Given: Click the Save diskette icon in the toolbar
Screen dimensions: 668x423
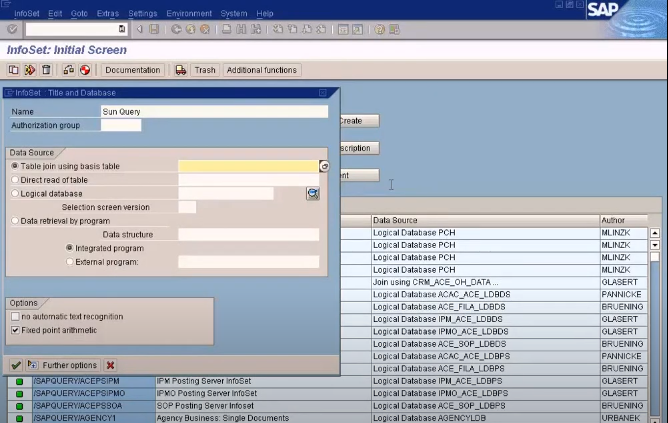Looking at the screenshot, I should [x=154, y=29].
